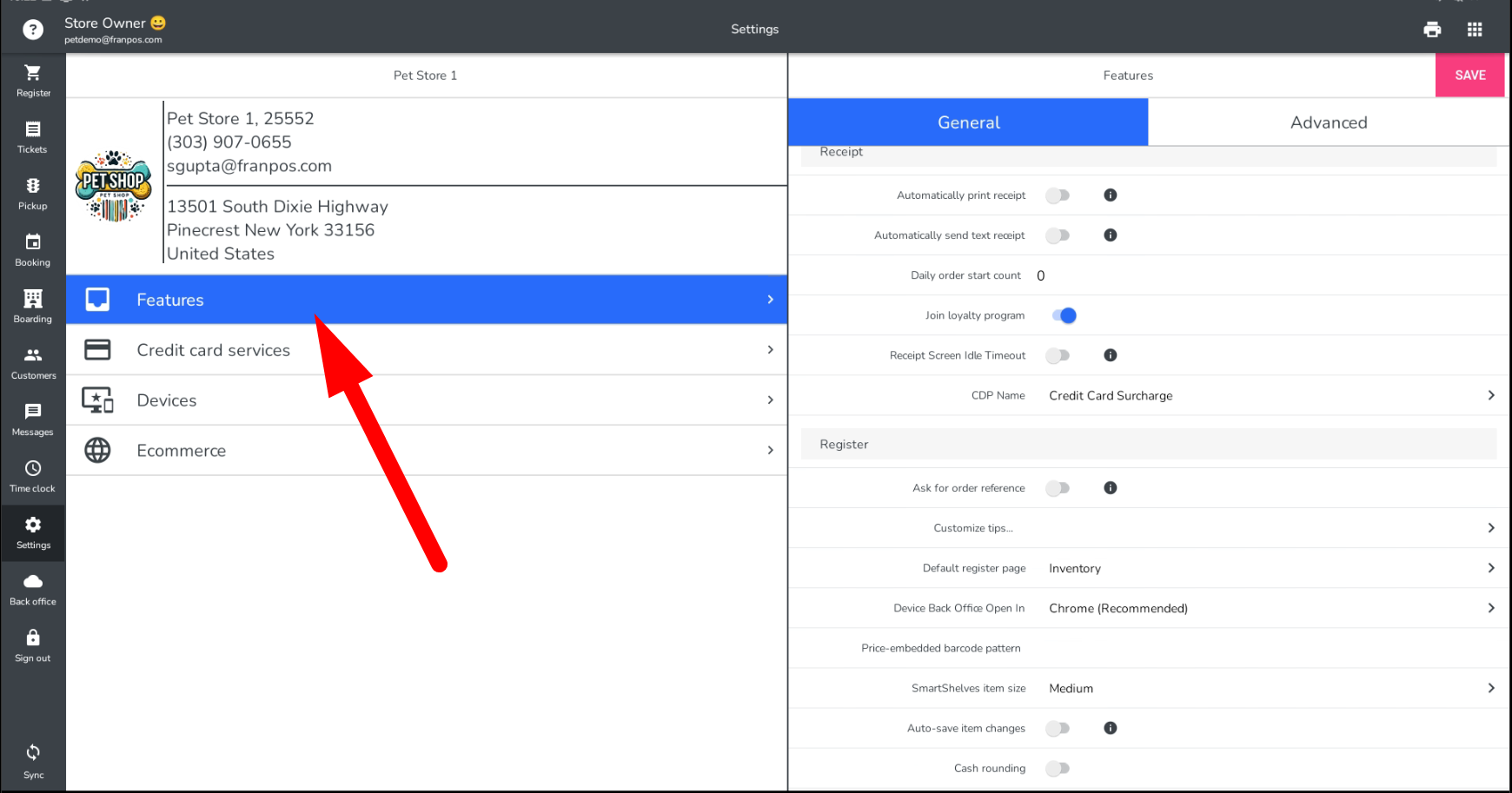Click the help question mark icon
Screen dimensions: 1512x793
point(33,30)
